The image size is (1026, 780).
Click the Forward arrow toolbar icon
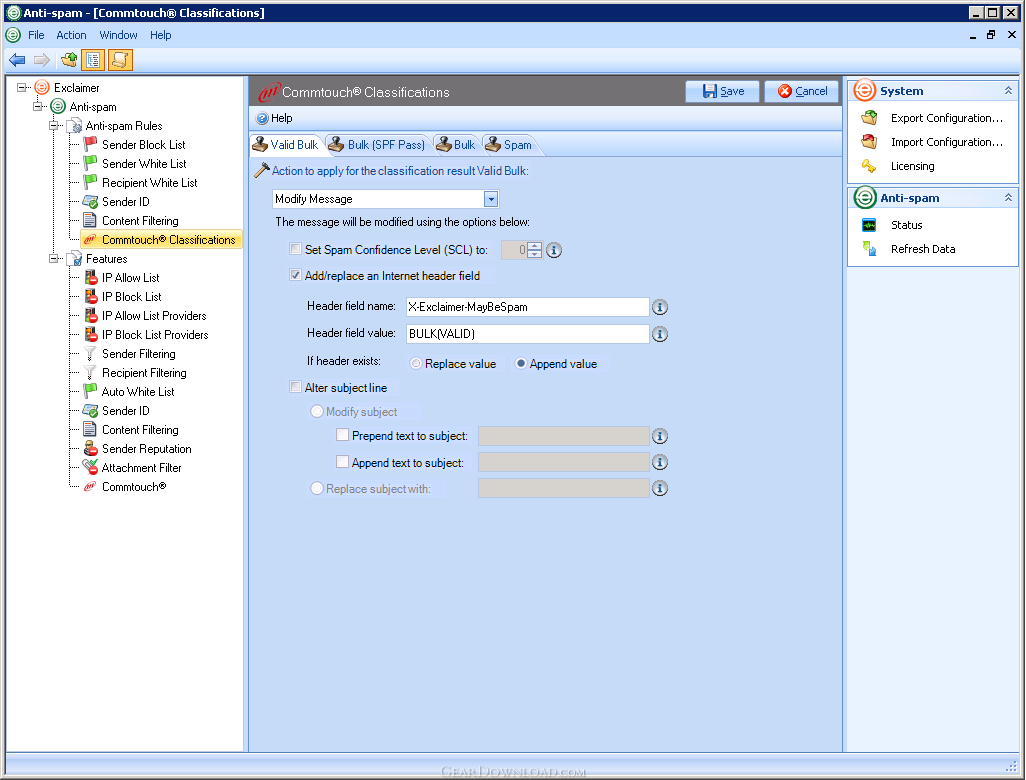point(42,60)
